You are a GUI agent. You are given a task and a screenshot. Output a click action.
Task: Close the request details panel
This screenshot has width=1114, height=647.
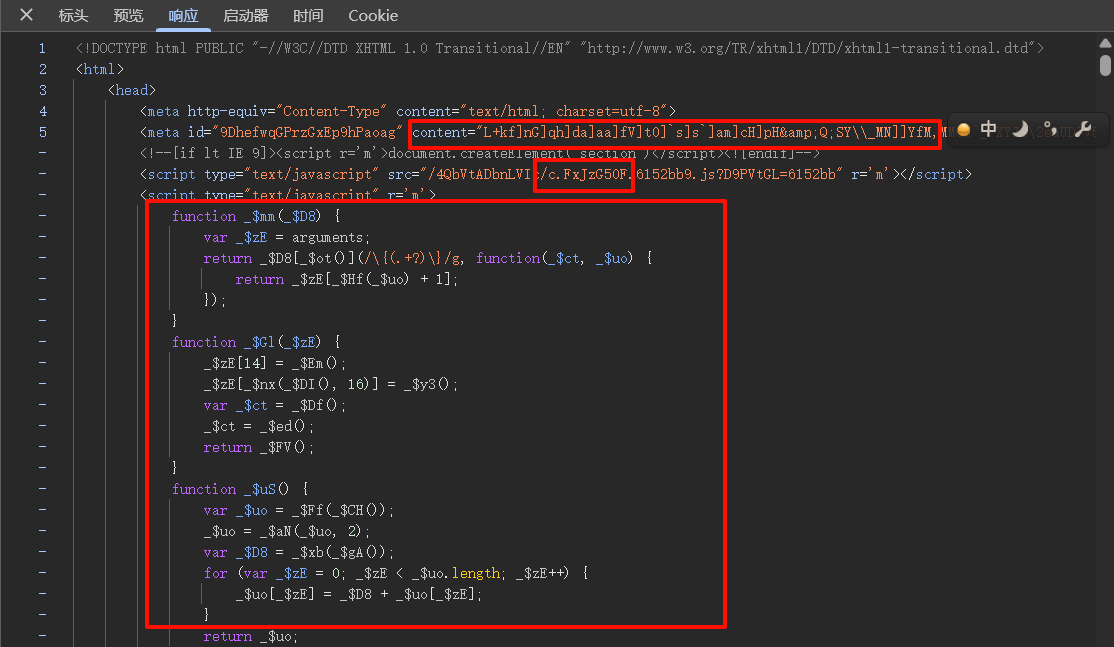point(26,14)
